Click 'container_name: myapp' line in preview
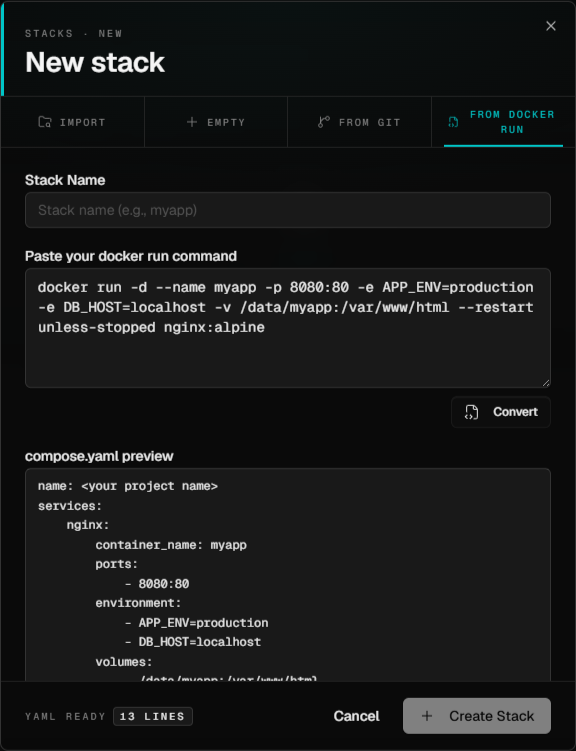Viewport: 576px width, 751px height. (x=171, y=545)
